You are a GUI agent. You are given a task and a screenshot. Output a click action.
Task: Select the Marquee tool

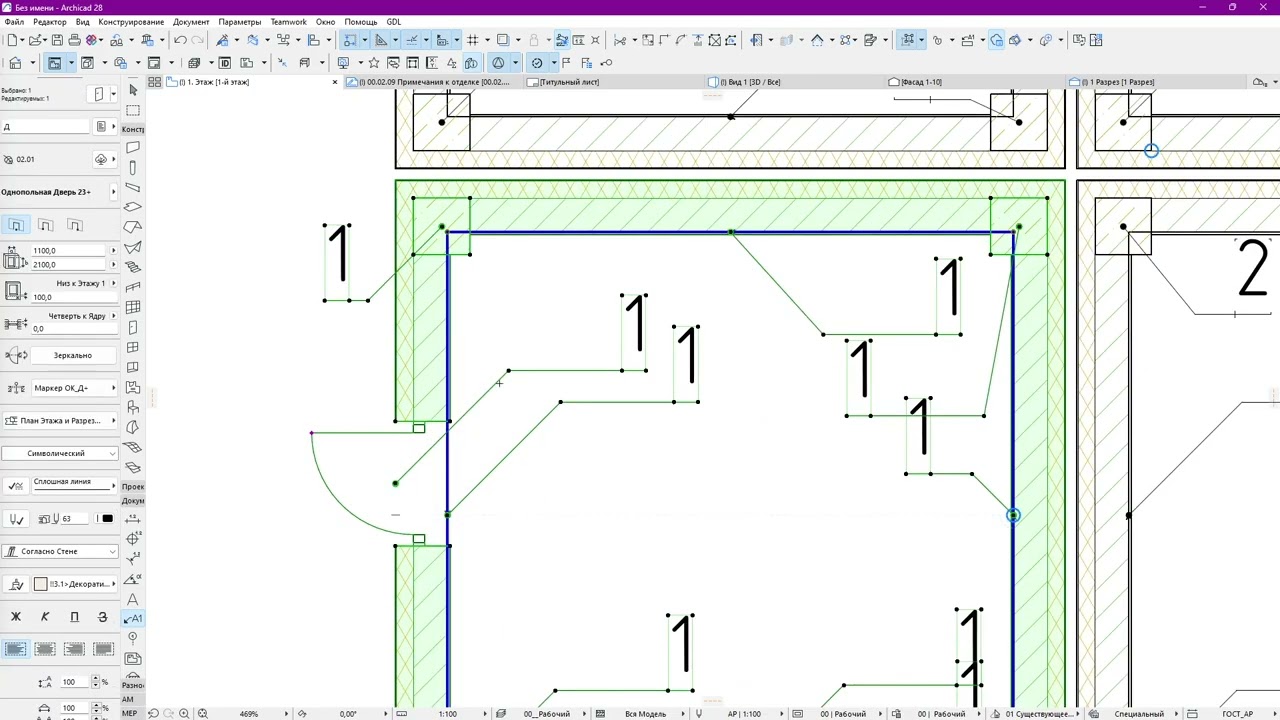pyautogui.click(x=133, y=110)
